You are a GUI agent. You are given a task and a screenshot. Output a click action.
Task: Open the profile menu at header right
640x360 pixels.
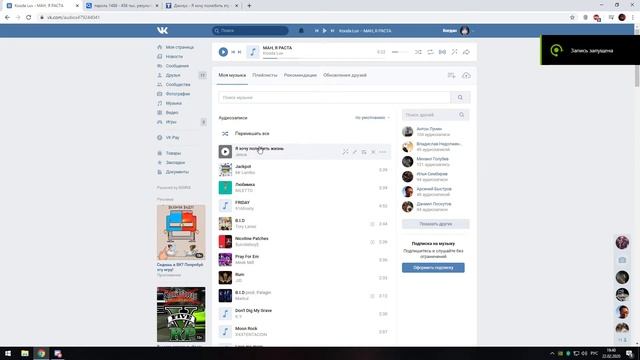pyautogui.click(x=458, y=31)
